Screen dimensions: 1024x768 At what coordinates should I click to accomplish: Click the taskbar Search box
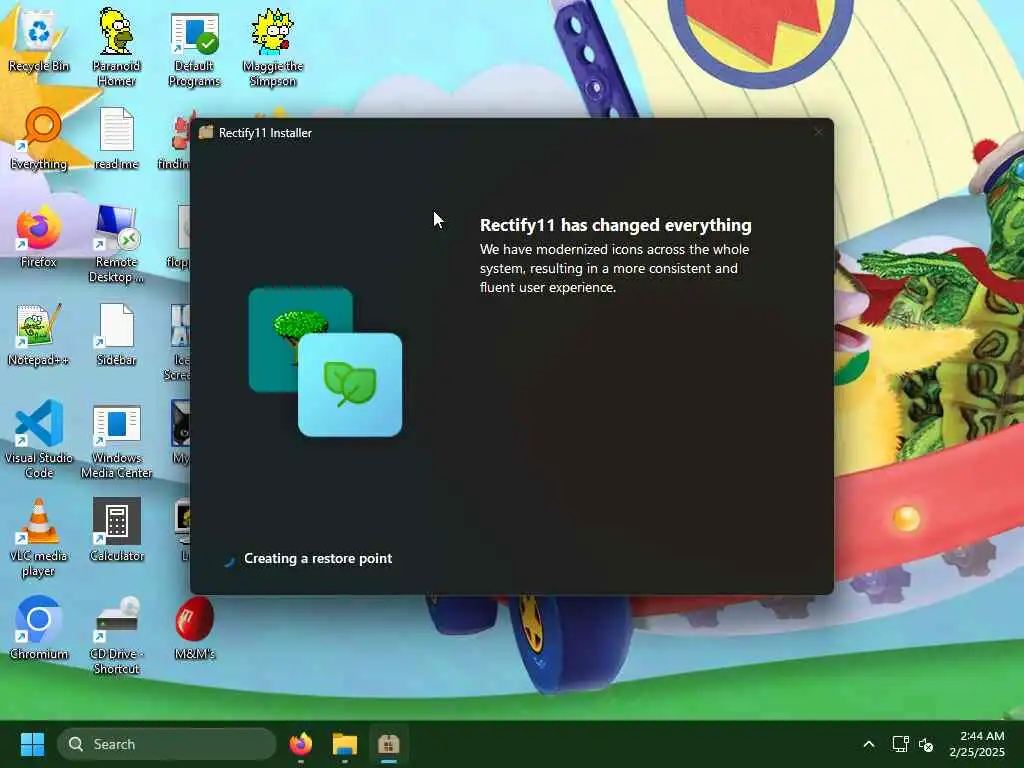point(167,744)
